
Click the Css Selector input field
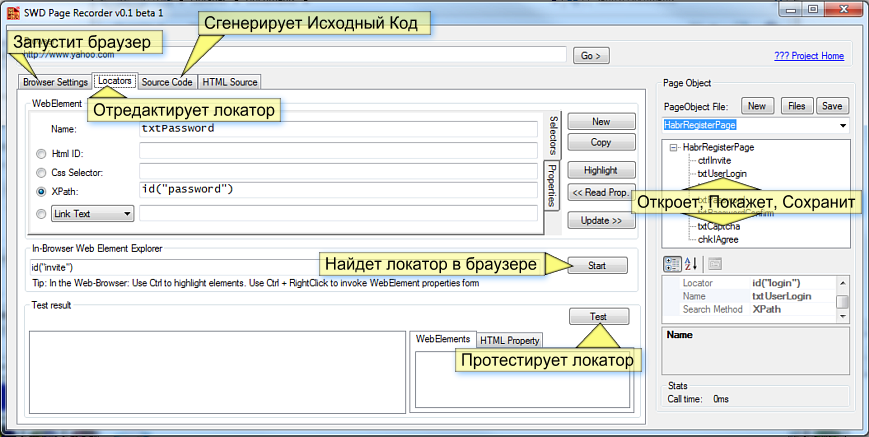pyautogui.click(x=338, y=171)
